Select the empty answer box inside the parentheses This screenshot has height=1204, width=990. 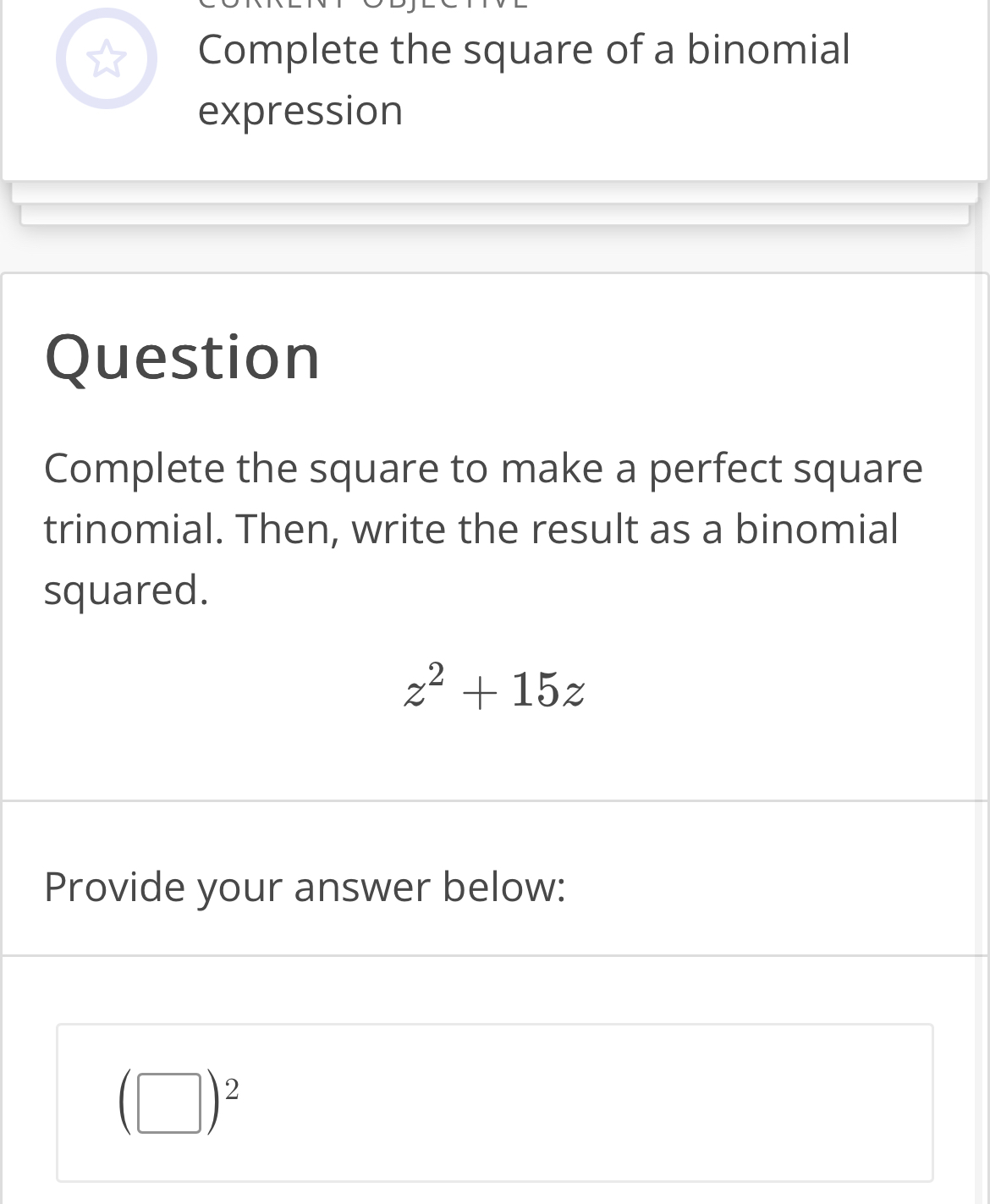(167, 1102)
